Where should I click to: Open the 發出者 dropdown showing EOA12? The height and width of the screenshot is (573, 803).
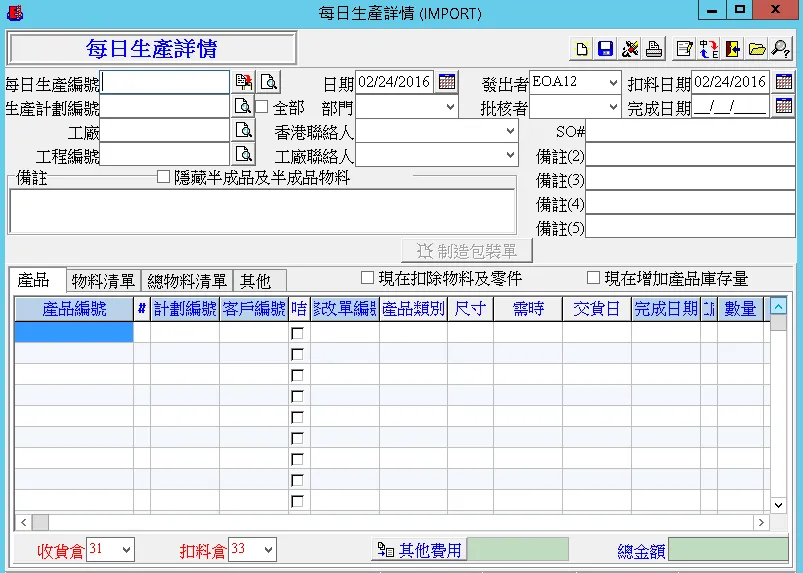tap(612, 82)
